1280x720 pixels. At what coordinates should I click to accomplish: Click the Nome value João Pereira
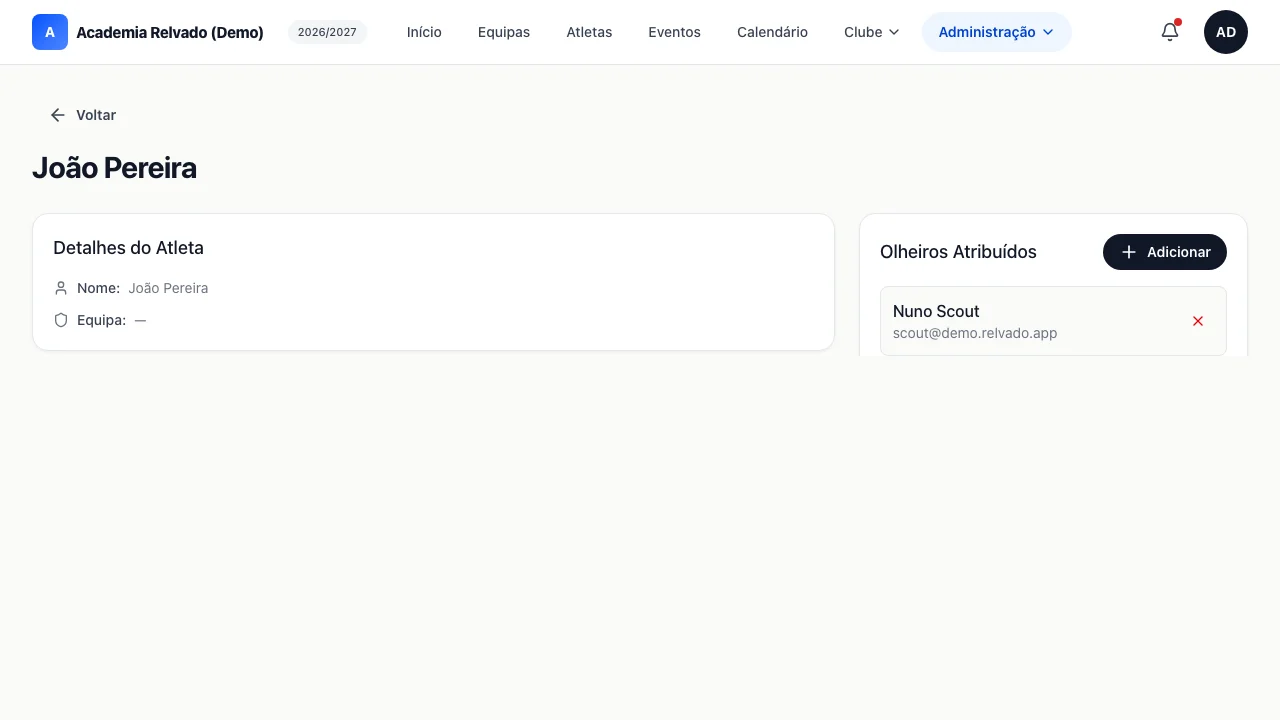pos(168,288)
